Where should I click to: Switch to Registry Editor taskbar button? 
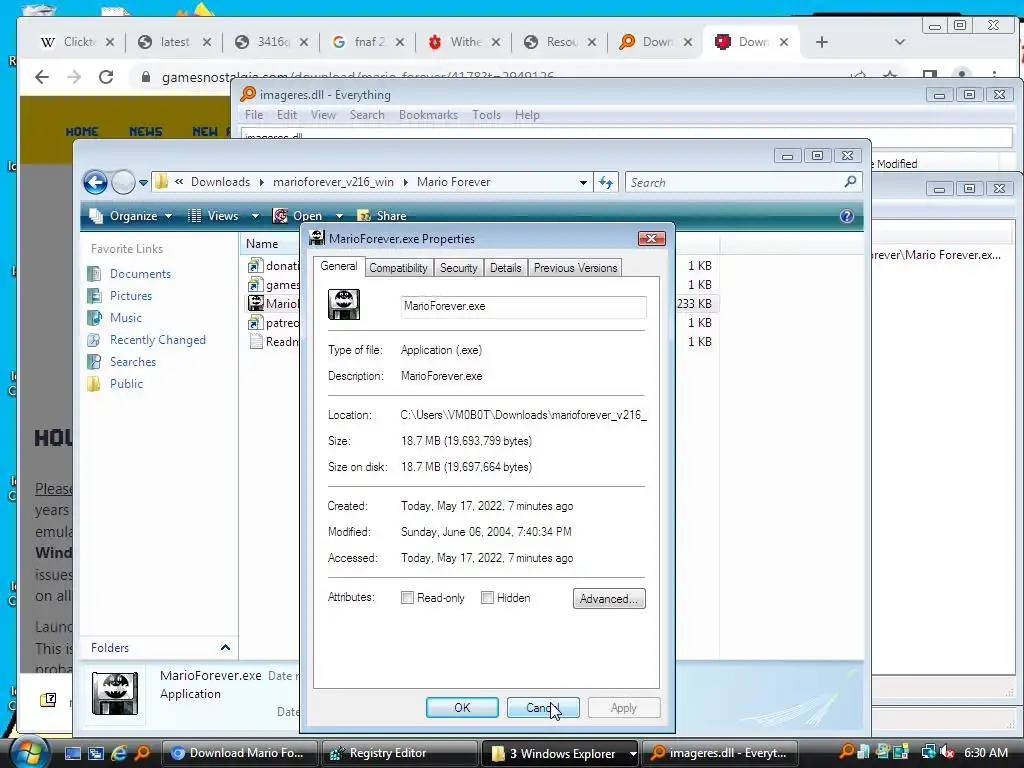(399, 753)
